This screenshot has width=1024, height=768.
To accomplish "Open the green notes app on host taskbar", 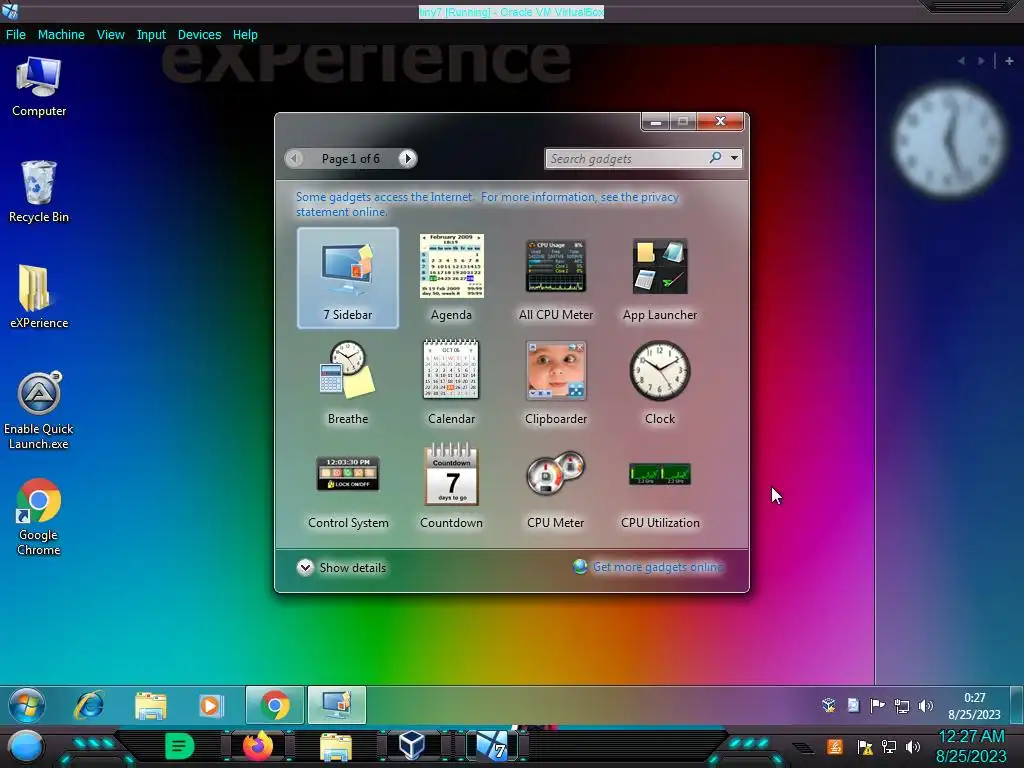I will pos(180,746).
